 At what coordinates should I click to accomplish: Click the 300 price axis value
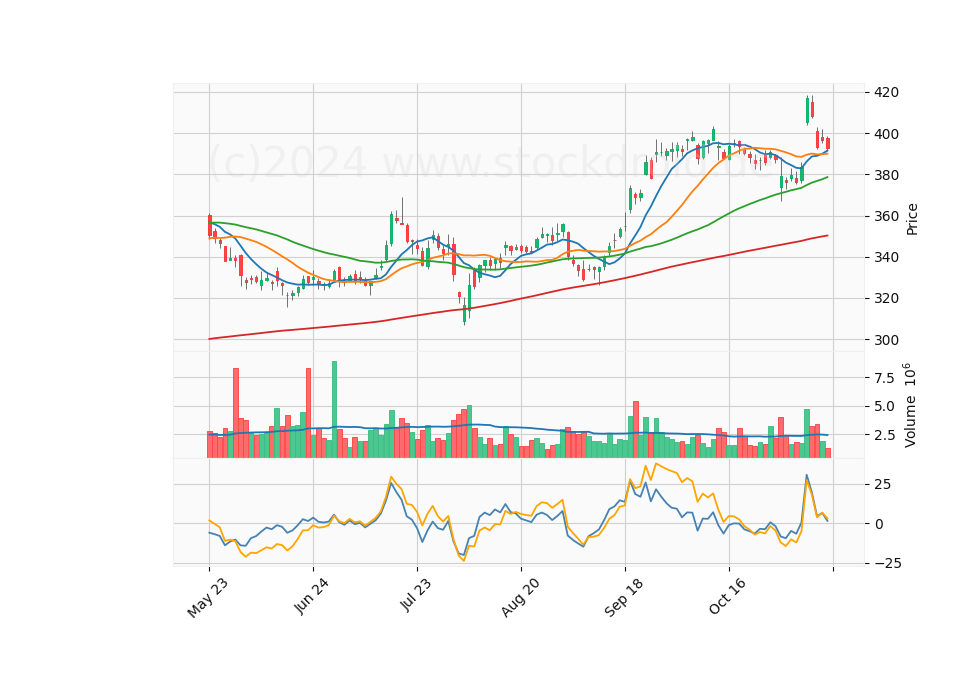click(x=887, y=340)
